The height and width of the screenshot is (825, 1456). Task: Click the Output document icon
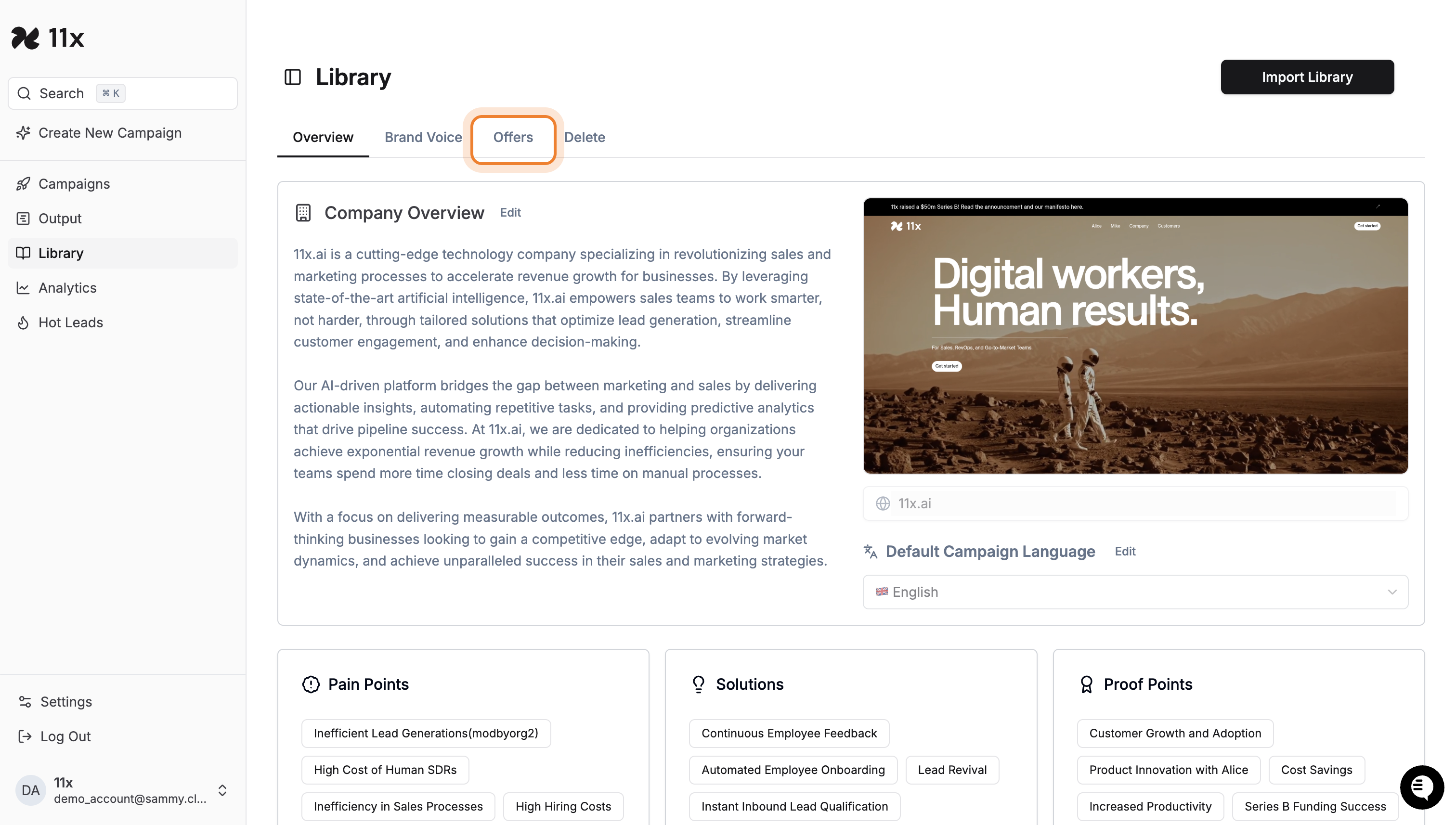pyautogui.click(x=23, y=218)
